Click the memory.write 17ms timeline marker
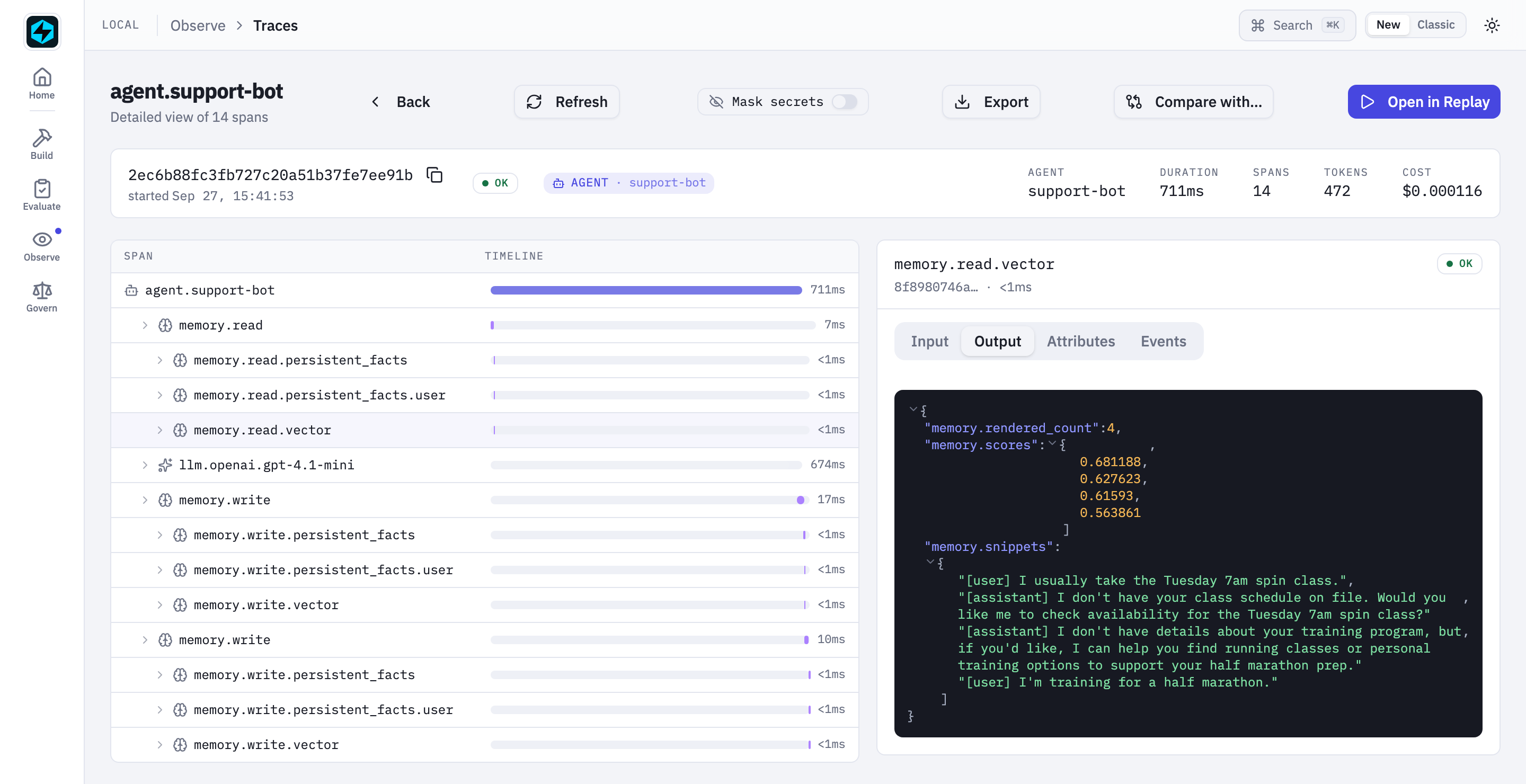 click(800, 500)
